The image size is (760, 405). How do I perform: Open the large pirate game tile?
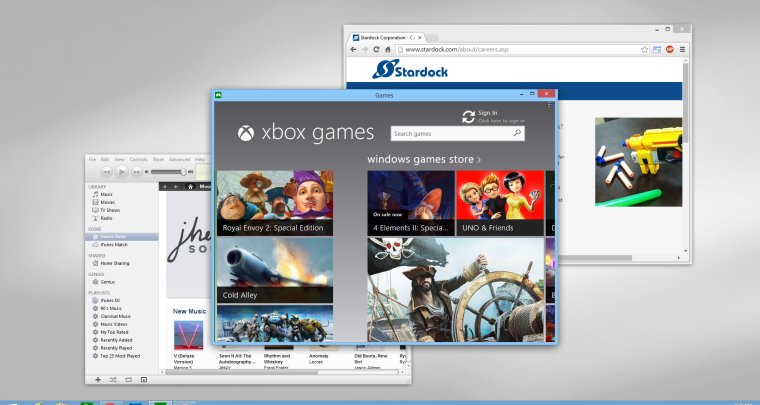click(x=456, y=290)
